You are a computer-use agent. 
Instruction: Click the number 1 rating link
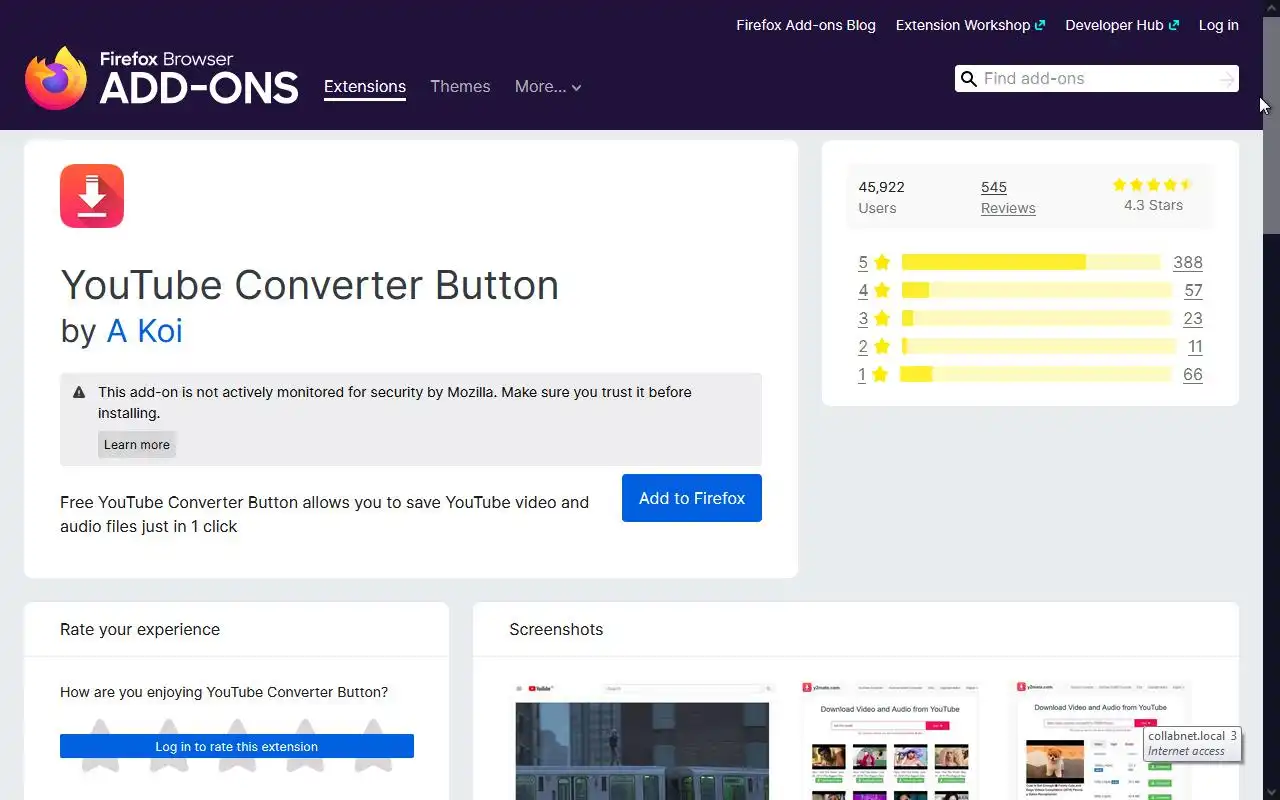862,375
